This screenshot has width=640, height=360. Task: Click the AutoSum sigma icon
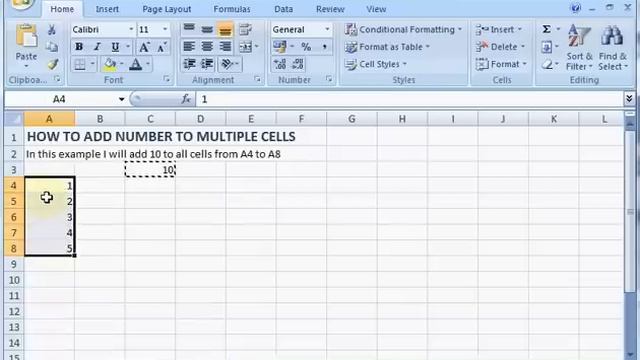click(547, 29)
